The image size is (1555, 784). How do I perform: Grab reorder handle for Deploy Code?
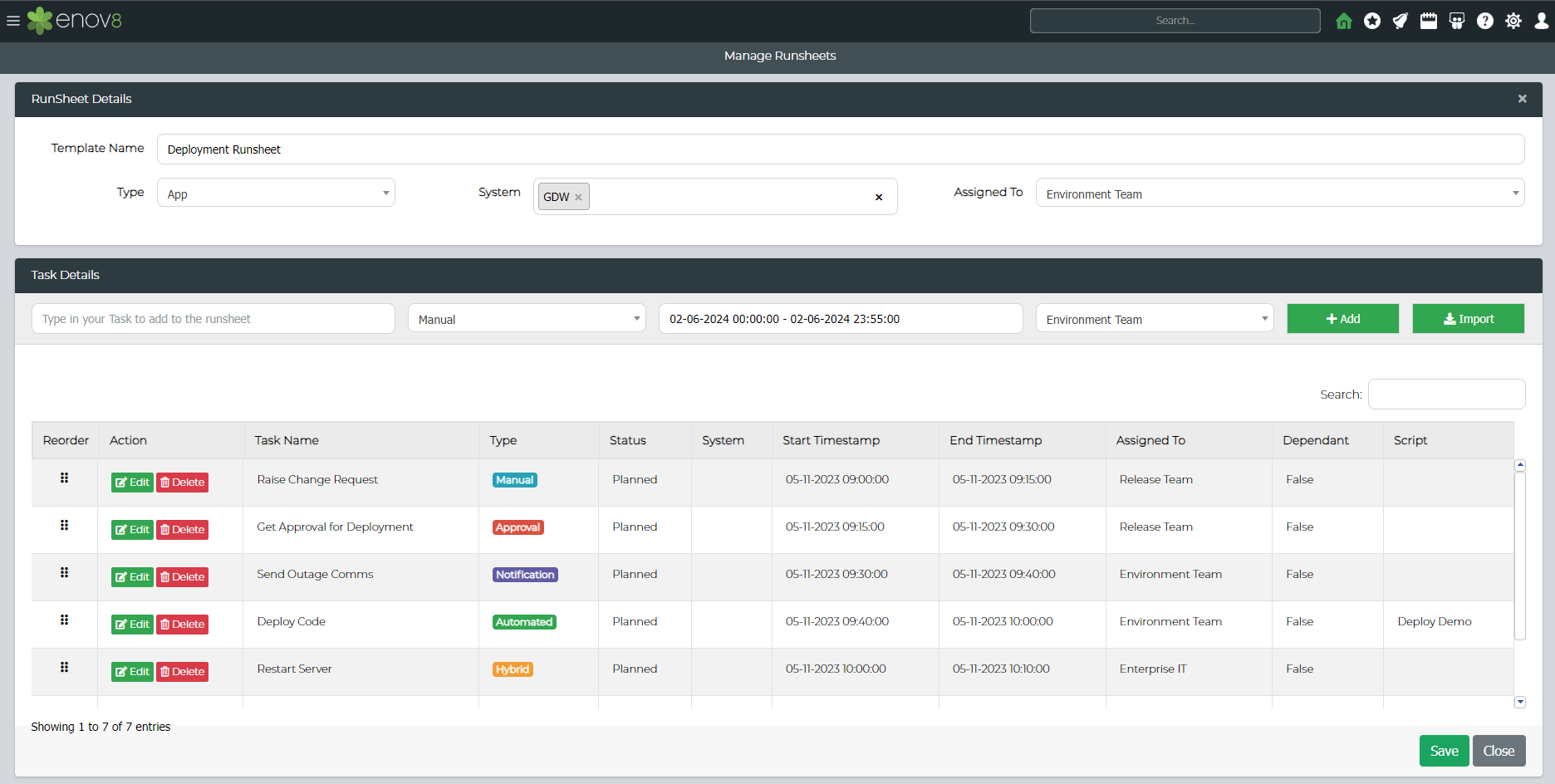point(64,620)
